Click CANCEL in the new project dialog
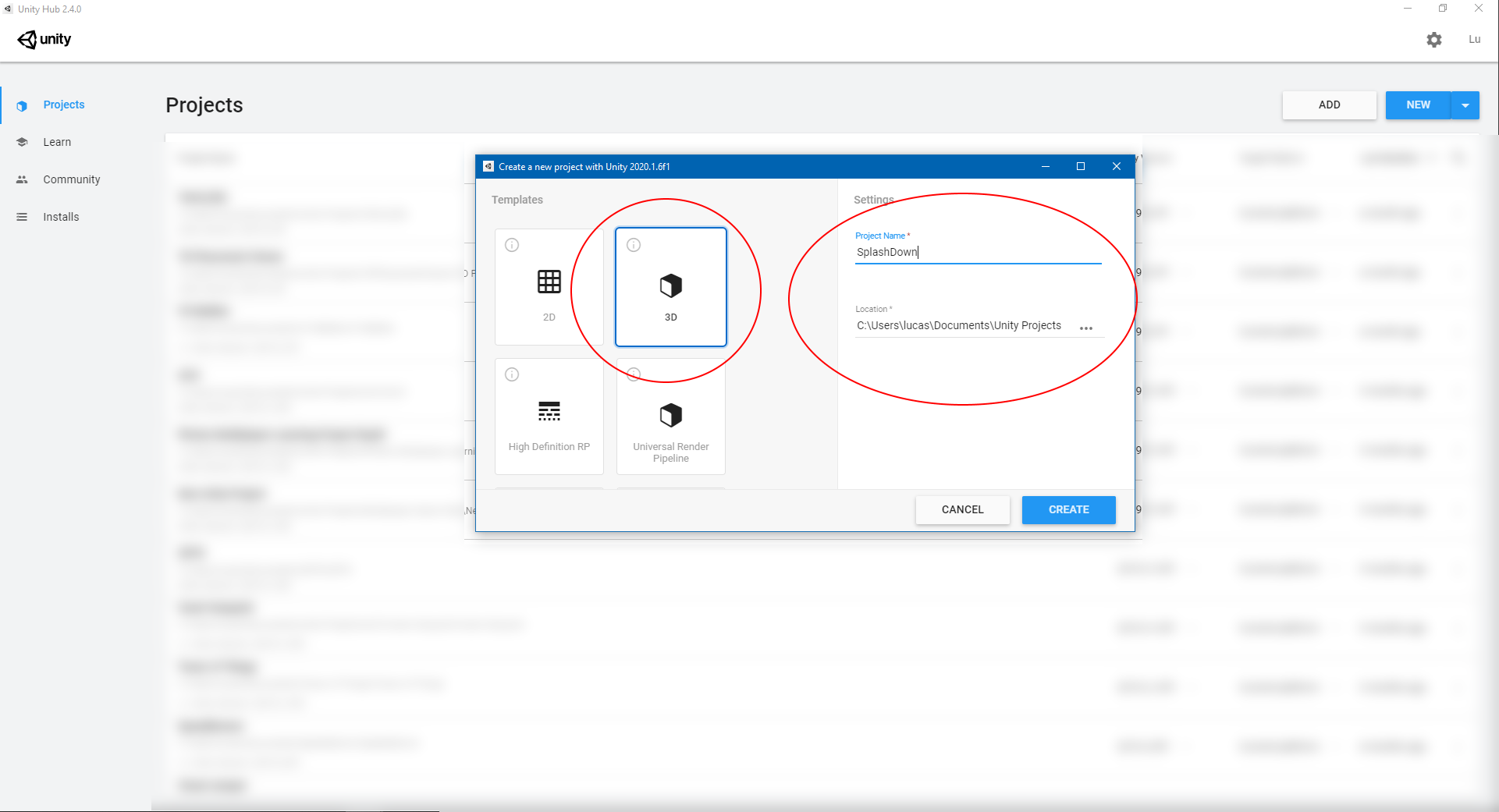Screen dimensions: 1499x812 click(x=963, y=510)
